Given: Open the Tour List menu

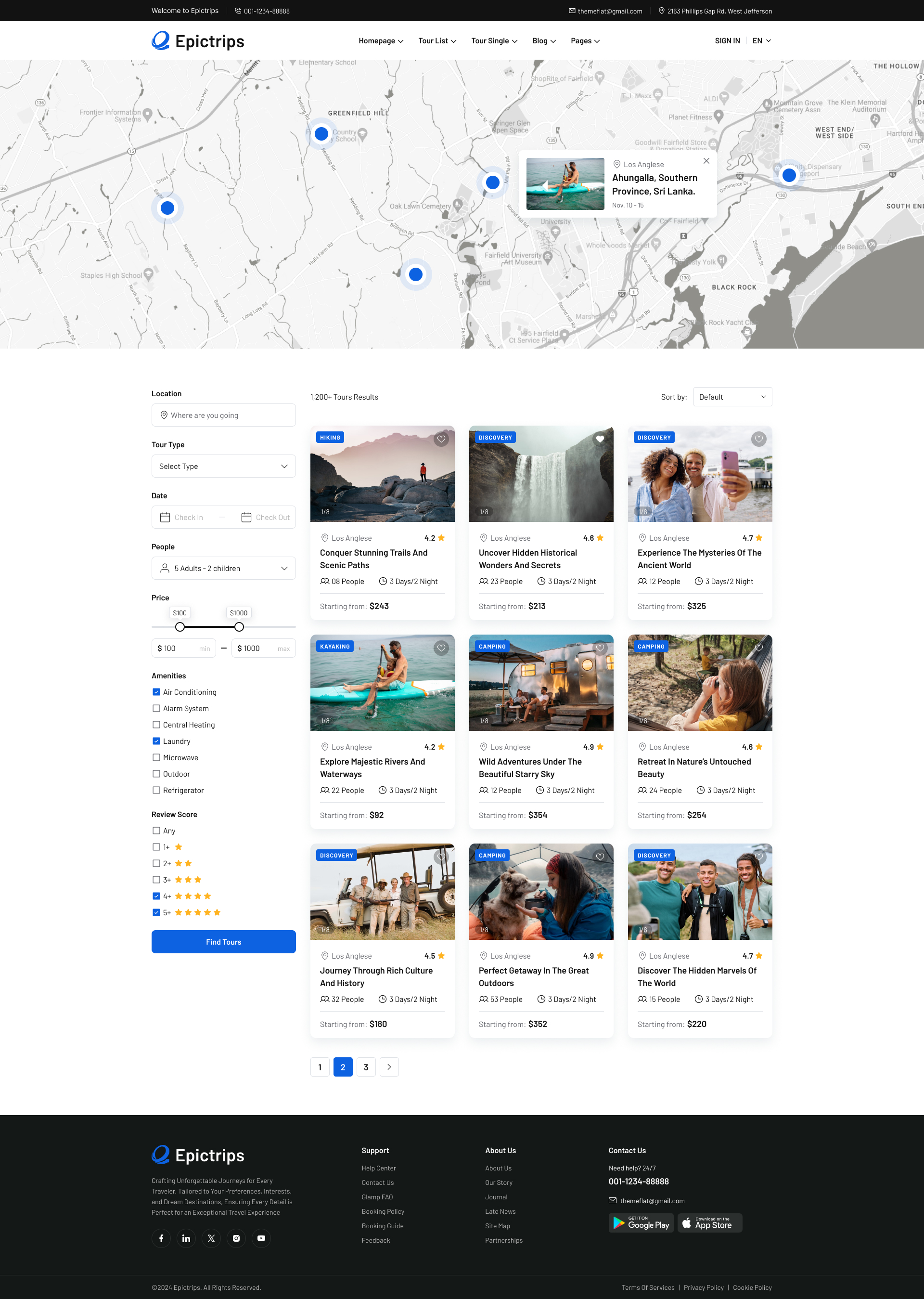Looking at the screenshot, I should click(x=436, y=40).
